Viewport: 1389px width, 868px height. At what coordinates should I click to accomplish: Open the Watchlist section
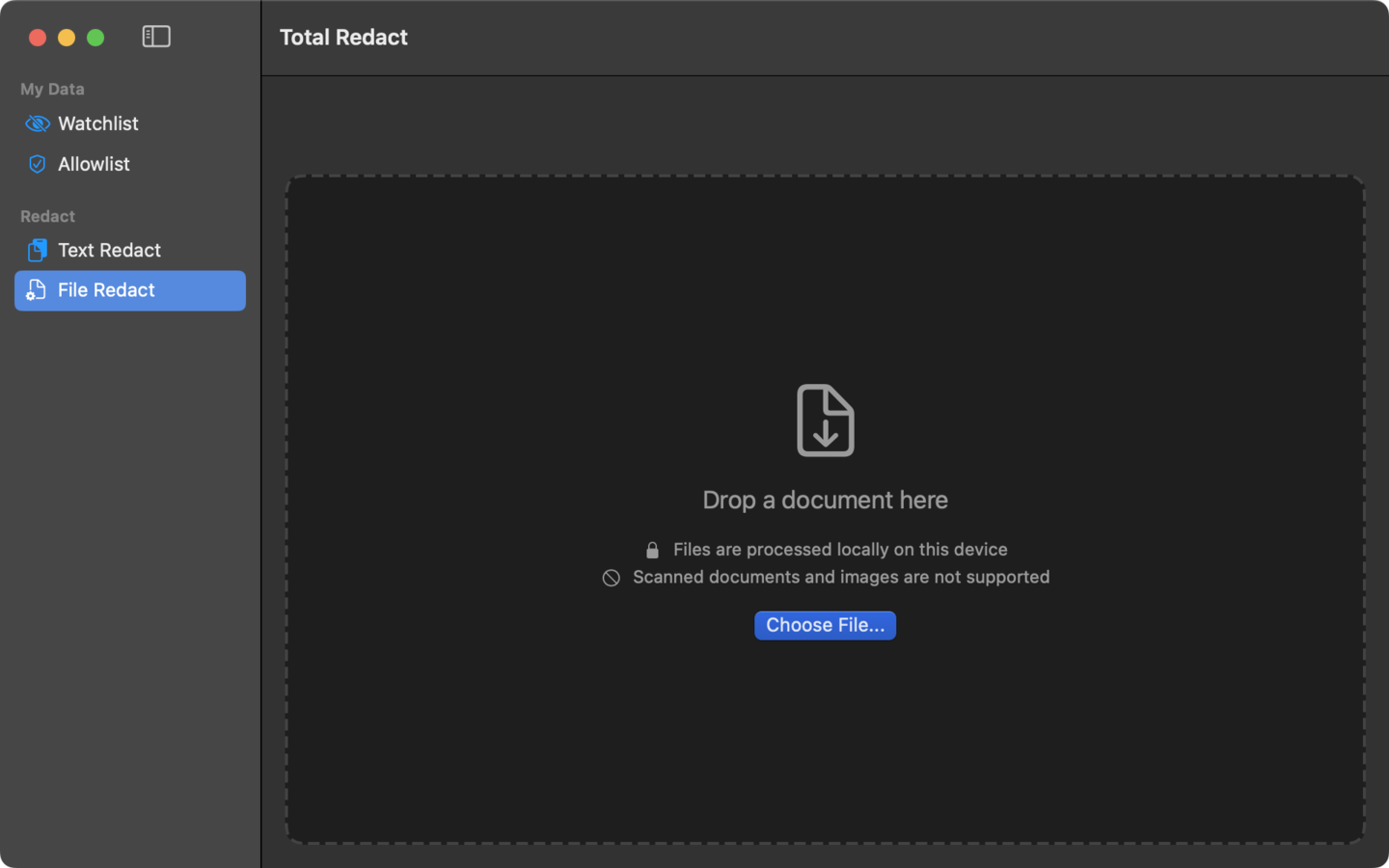[130, 123]
